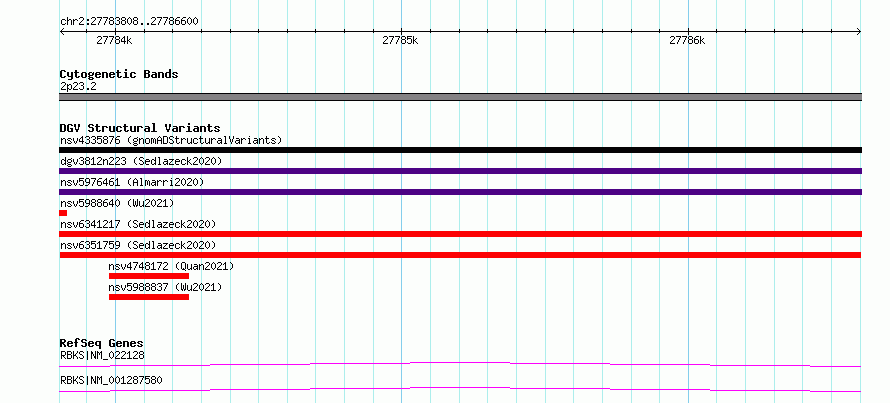The width and height of the screenshot is (890, 403).
Task: Click the 27784k ruler position
Action: coord(114,41)
